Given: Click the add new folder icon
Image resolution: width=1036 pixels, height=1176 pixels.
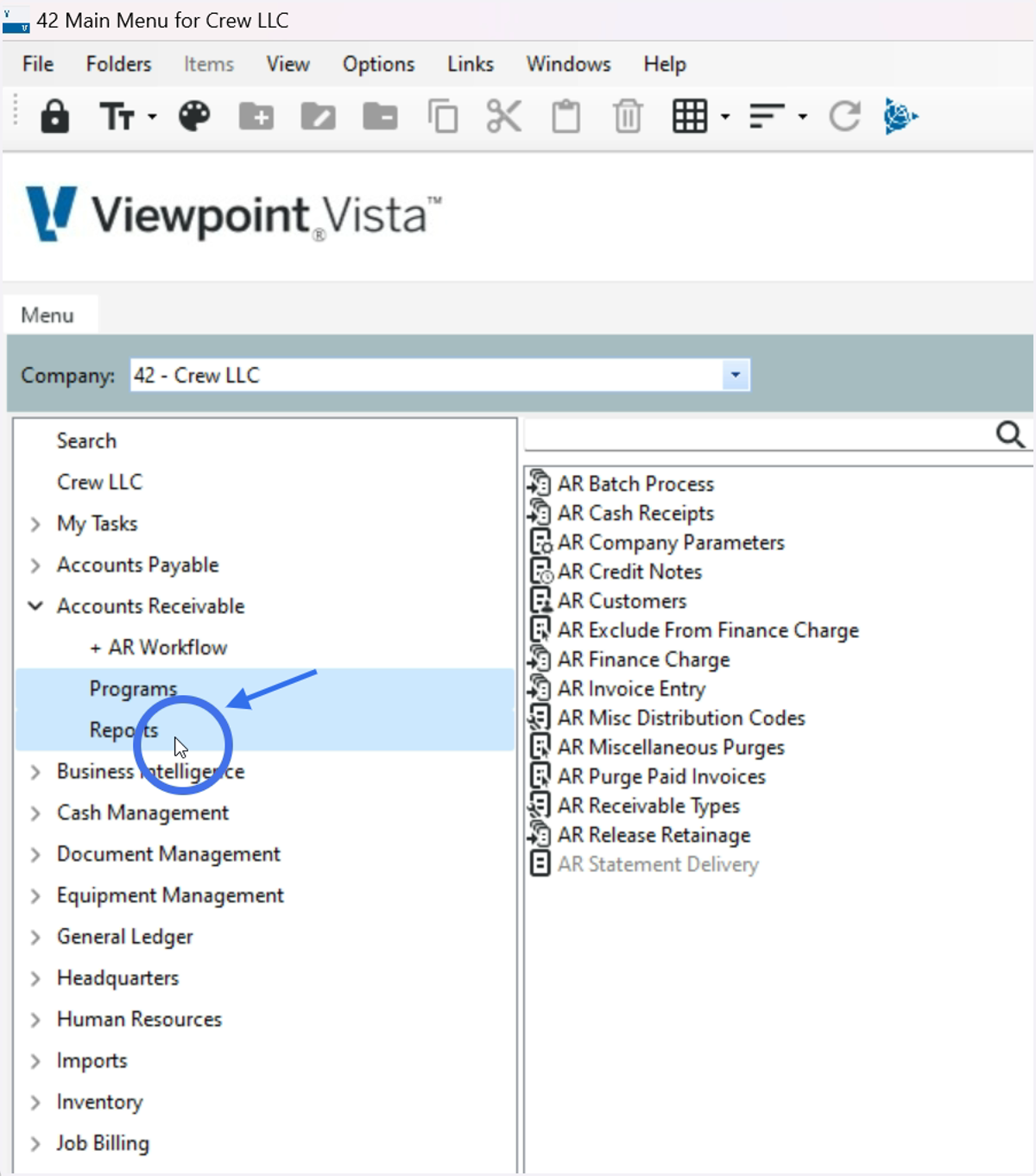Looking at the screenshot, I should (256, 116).
